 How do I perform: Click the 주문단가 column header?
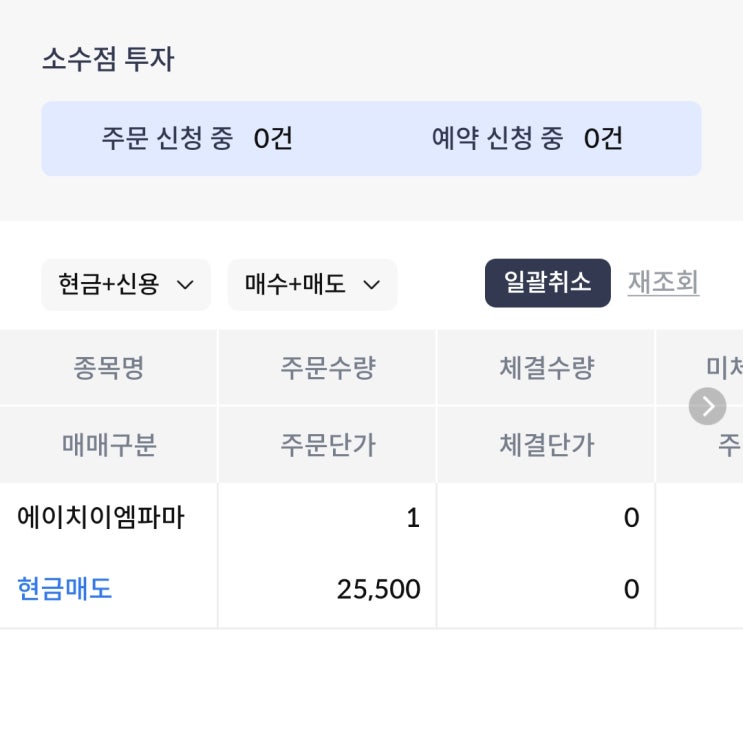(327, 445)
